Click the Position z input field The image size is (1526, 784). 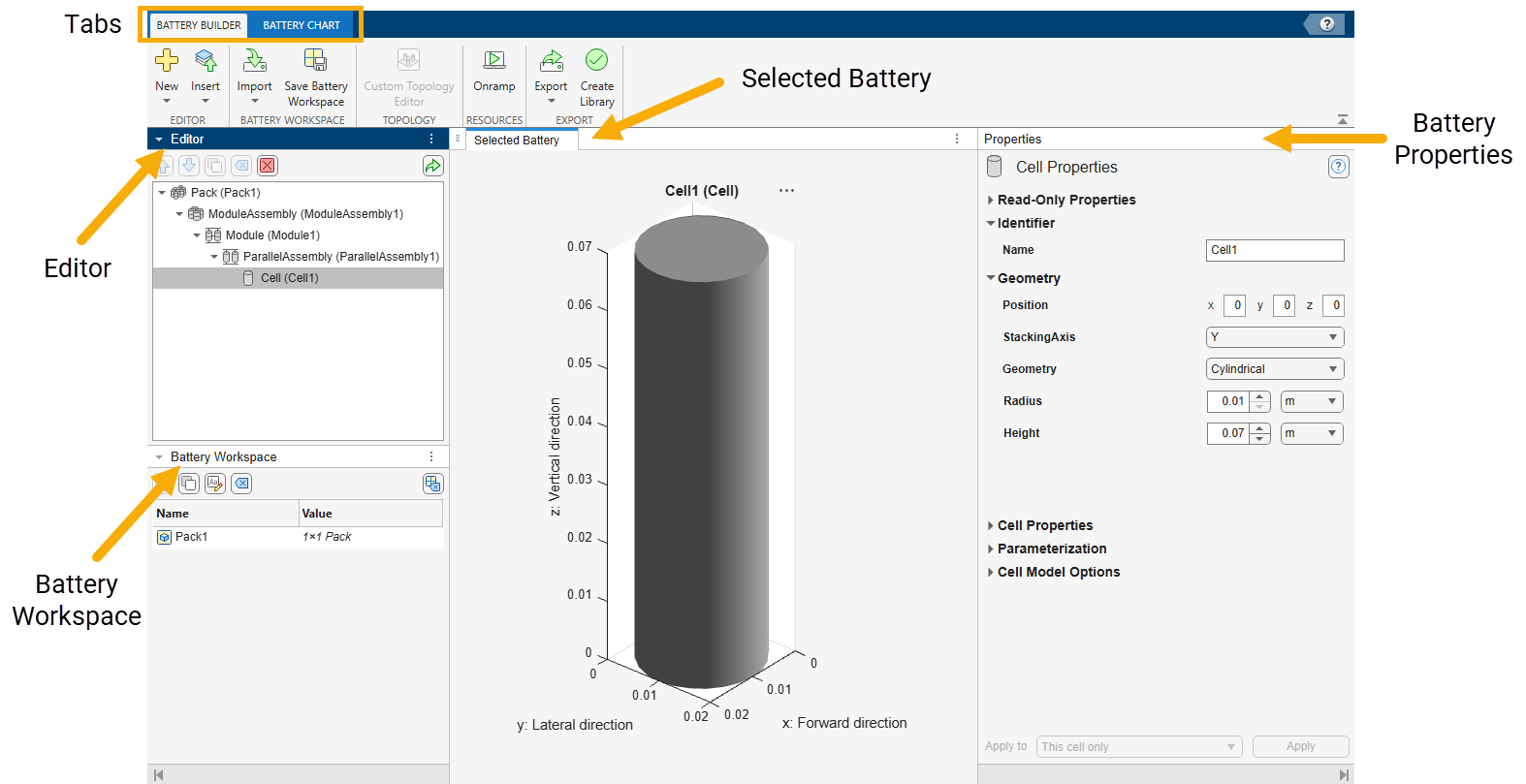pos(1333,305)
